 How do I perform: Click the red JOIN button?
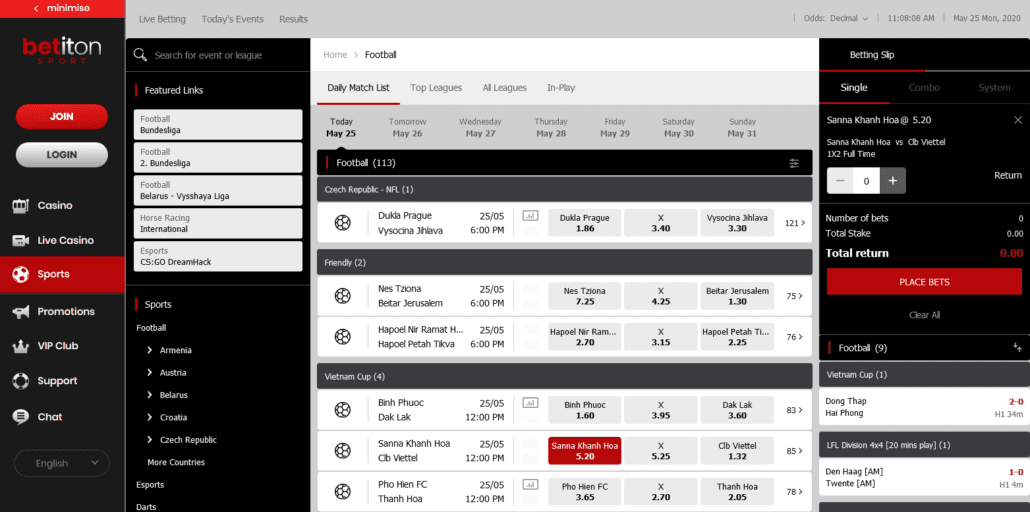pos(62,117)
